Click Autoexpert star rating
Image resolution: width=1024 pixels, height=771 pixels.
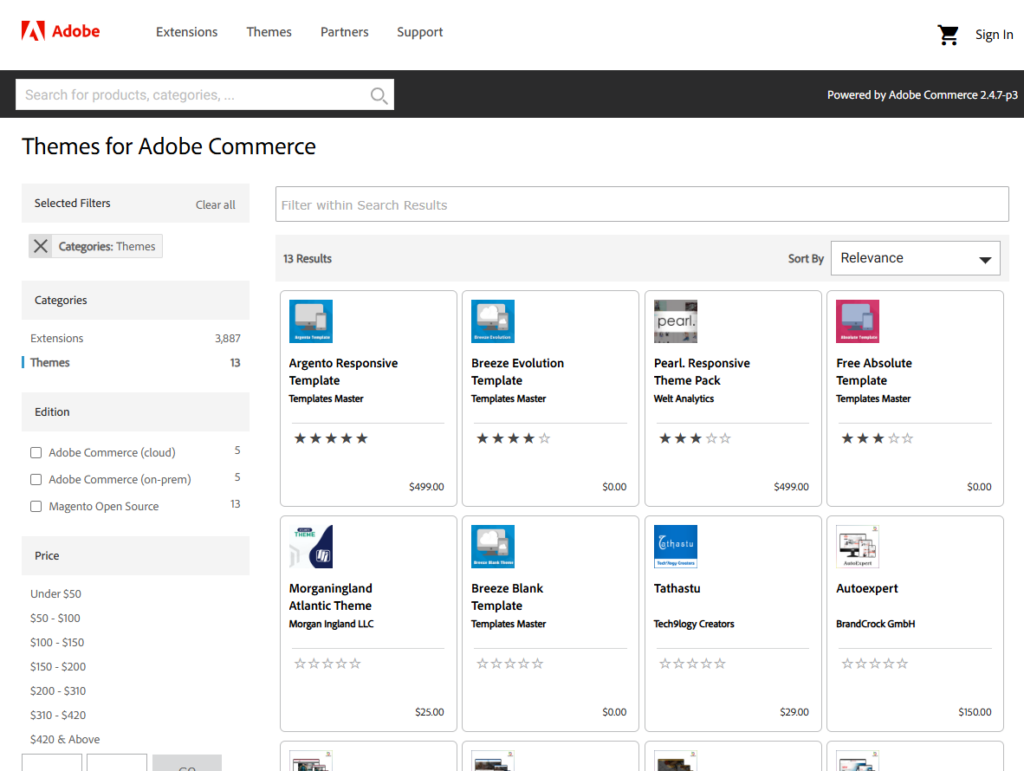pyautogui.click(x=874, y=663)
